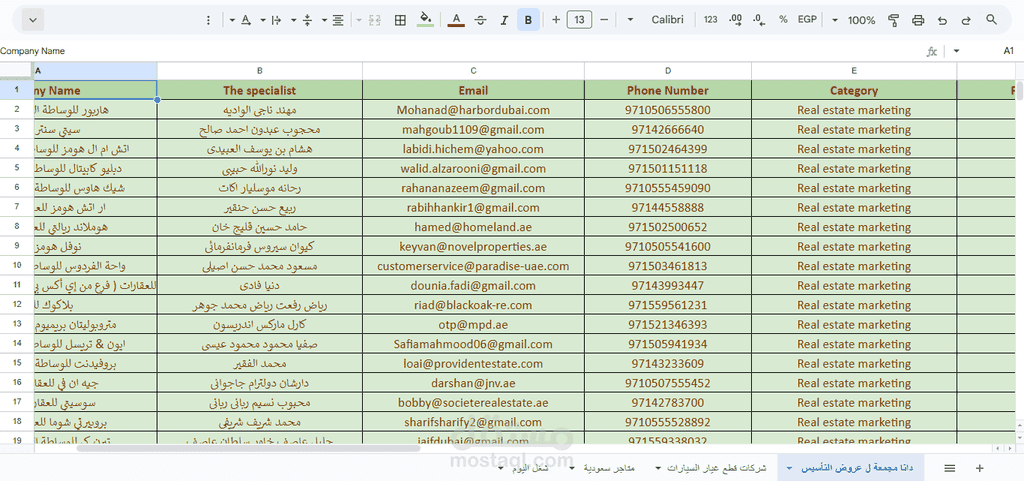The height and width of the screenshot is (481, 1024).
Task: Select column B header
Action: [259, 70]
